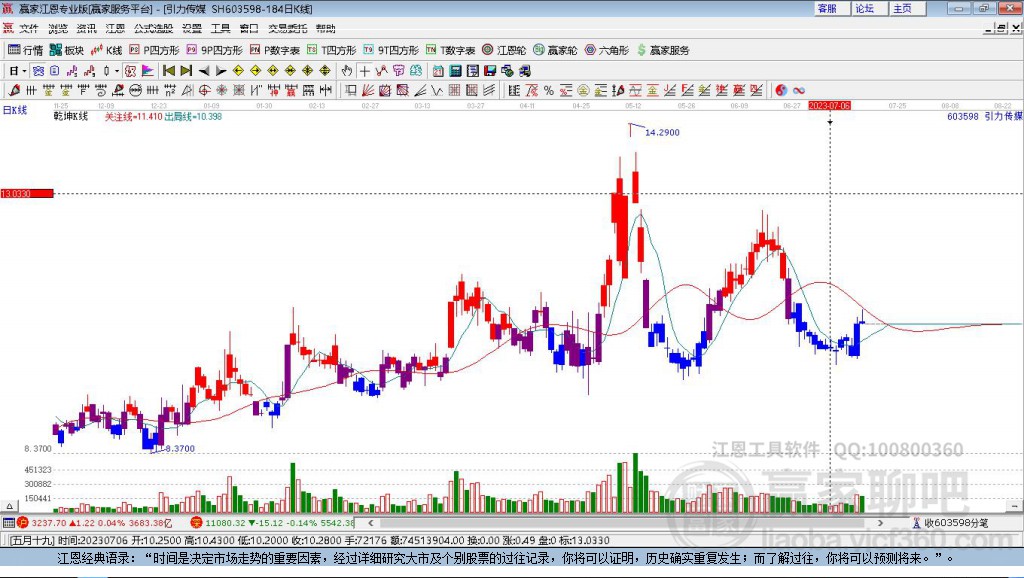1024x578 pixels.
Task: Open the 9T四方形 tool
Action: pos(391,50)
